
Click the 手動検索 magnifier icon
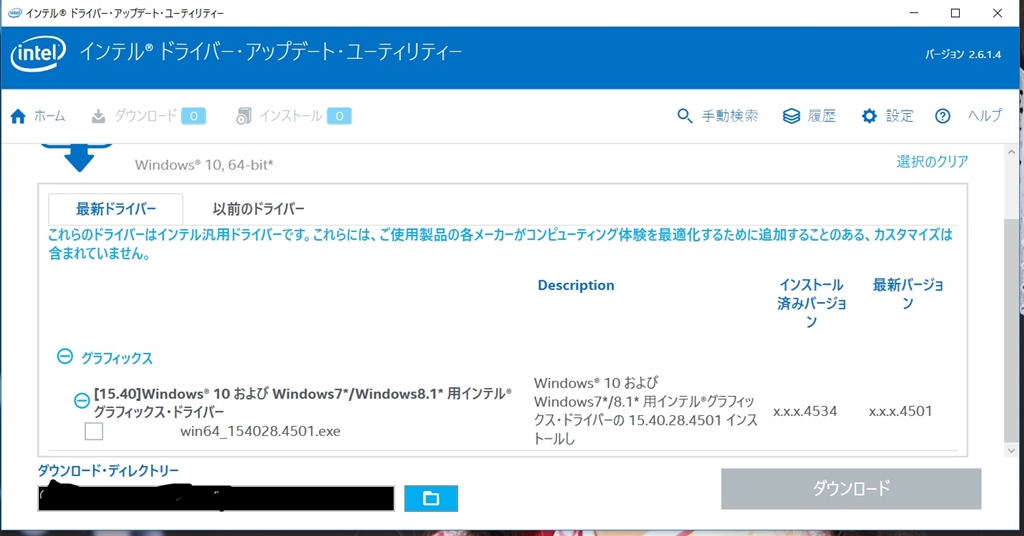tap(684, 116)
